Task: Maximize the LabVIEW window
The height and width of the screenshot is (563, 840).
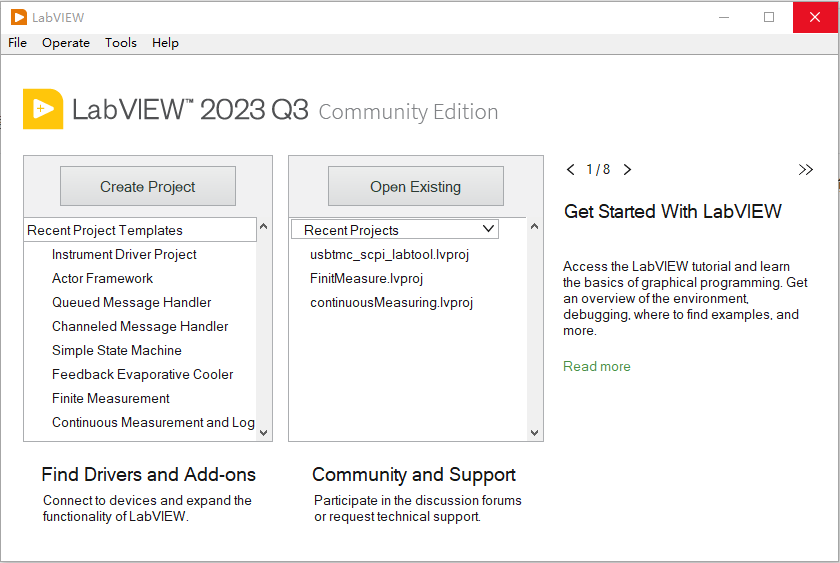Action: 769,17
